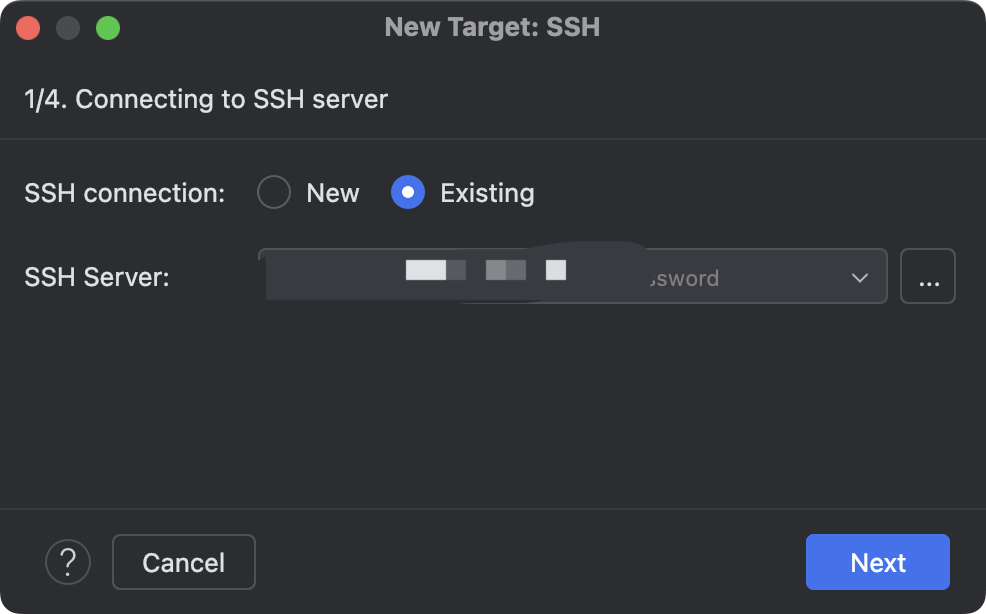The width and height of the screenshot is (986, 614).
Task: Click the red close window button
Action: [x=28, y=27]
